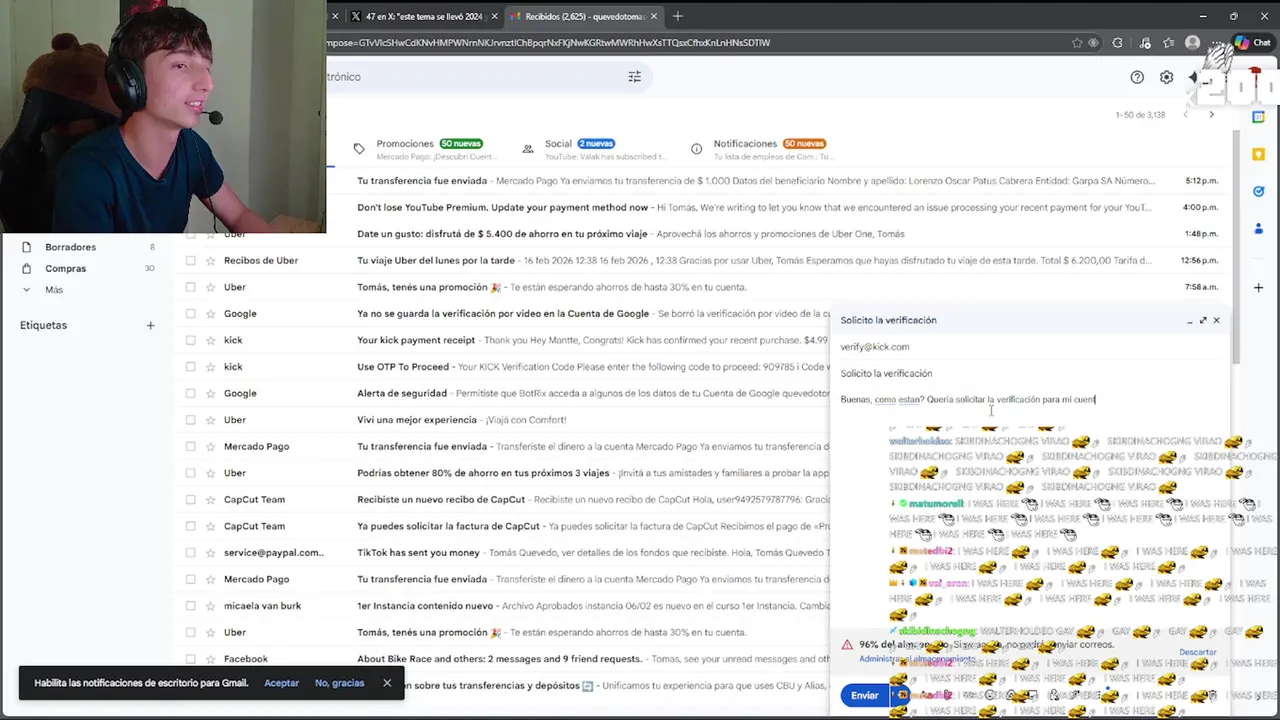Click subject field 'Solicito la verificación'

point(886,373)
